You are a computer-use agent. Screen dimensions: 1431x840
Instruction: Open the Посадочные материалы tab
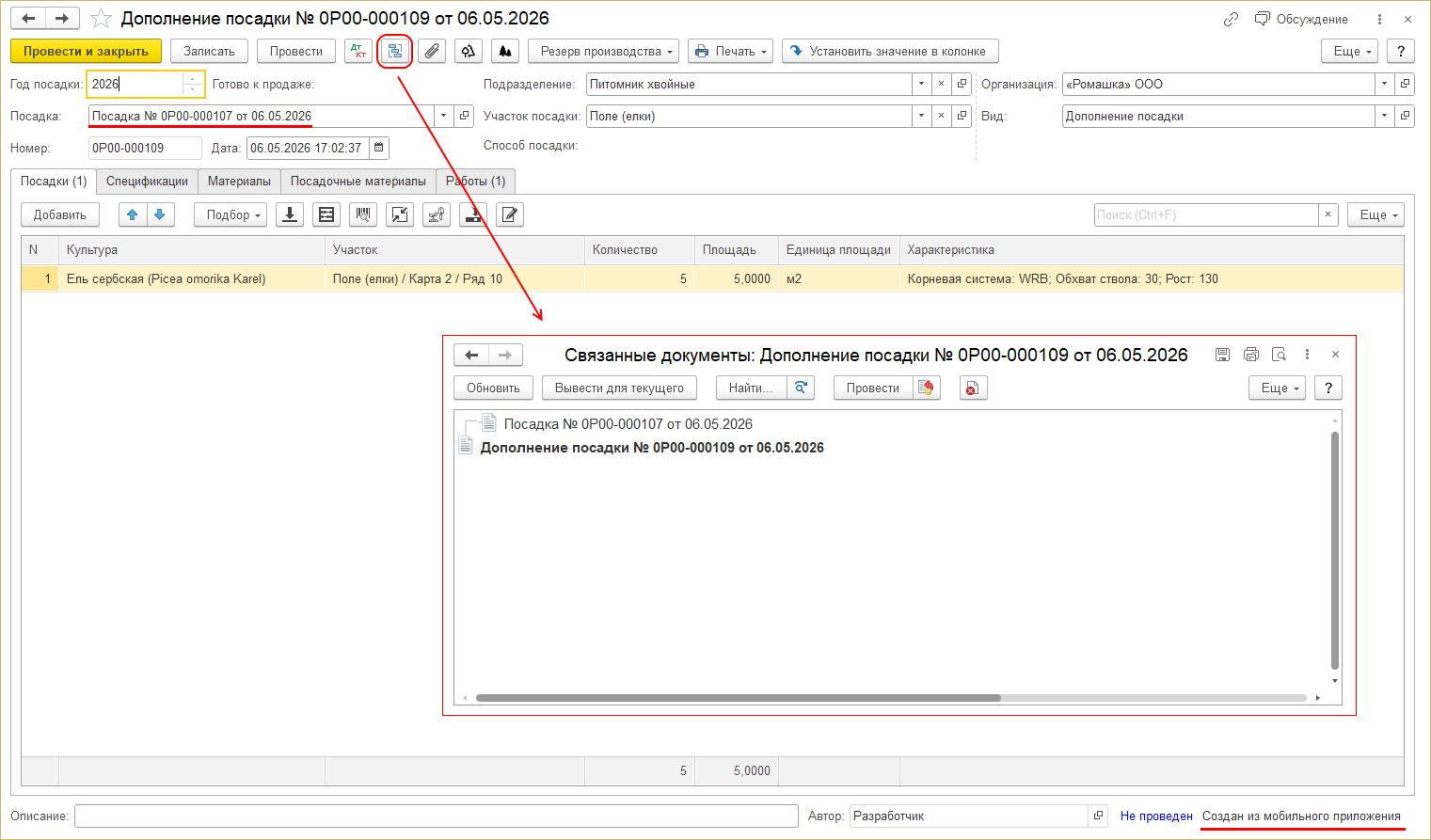(x=358, y=181)
